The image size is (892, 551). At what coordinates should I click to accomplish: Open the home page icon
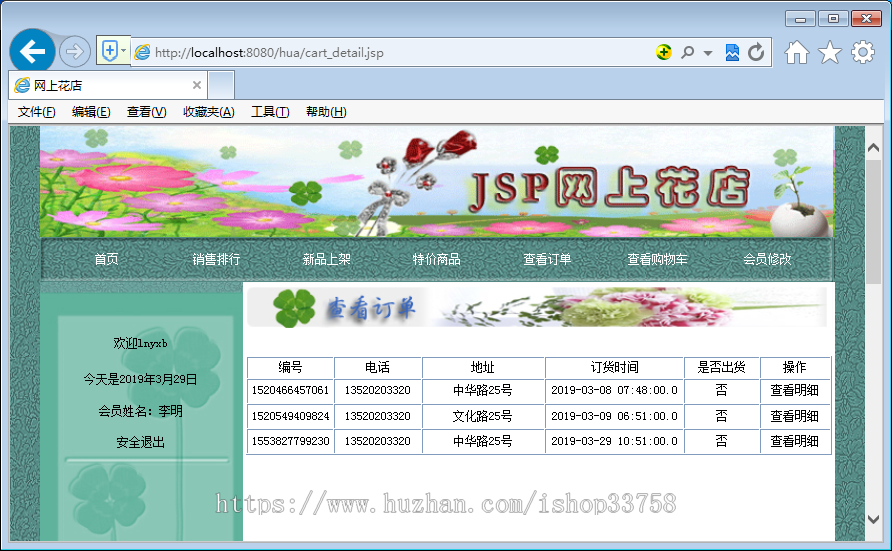pyautogui.click(x=797, y=52)
